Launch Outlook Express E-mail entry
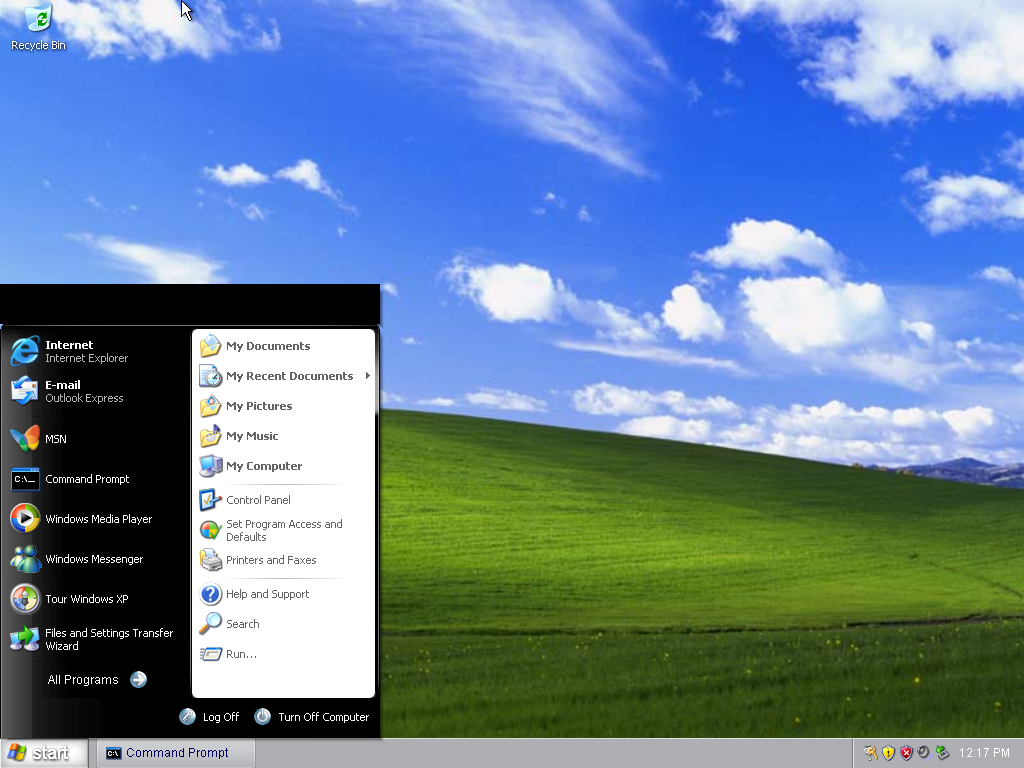1024x768 pixels. pos(95,391)
